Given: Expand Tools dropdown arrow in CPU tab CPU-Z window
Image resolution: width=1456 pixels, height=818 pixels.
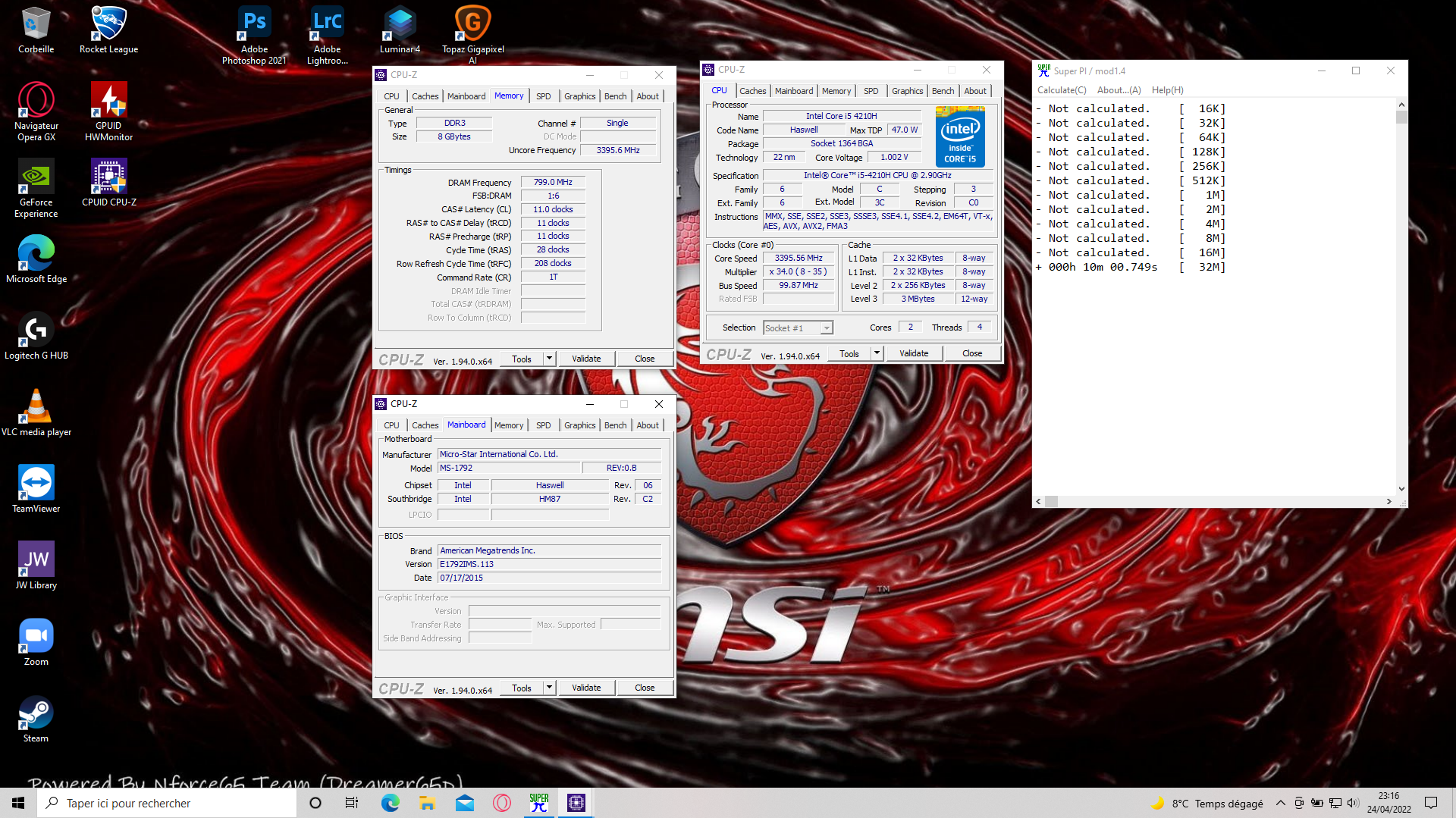Looking at the screenshot, I should coord(877,353).
